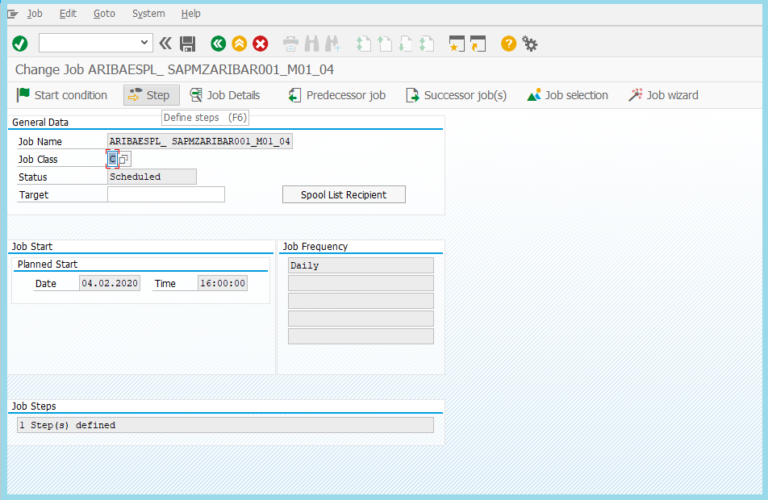
Task: Click the Generate Shortcut icon
Action: tap(478, 44)
